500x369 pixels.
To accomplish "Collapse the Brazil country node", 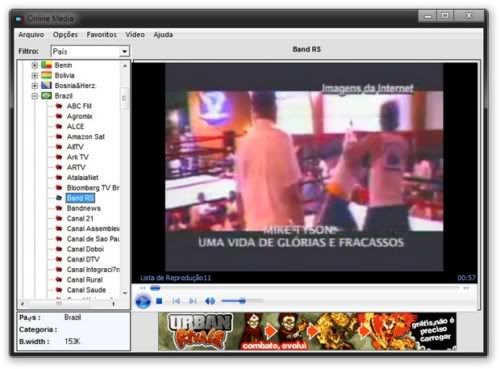I will coord(34,96).
